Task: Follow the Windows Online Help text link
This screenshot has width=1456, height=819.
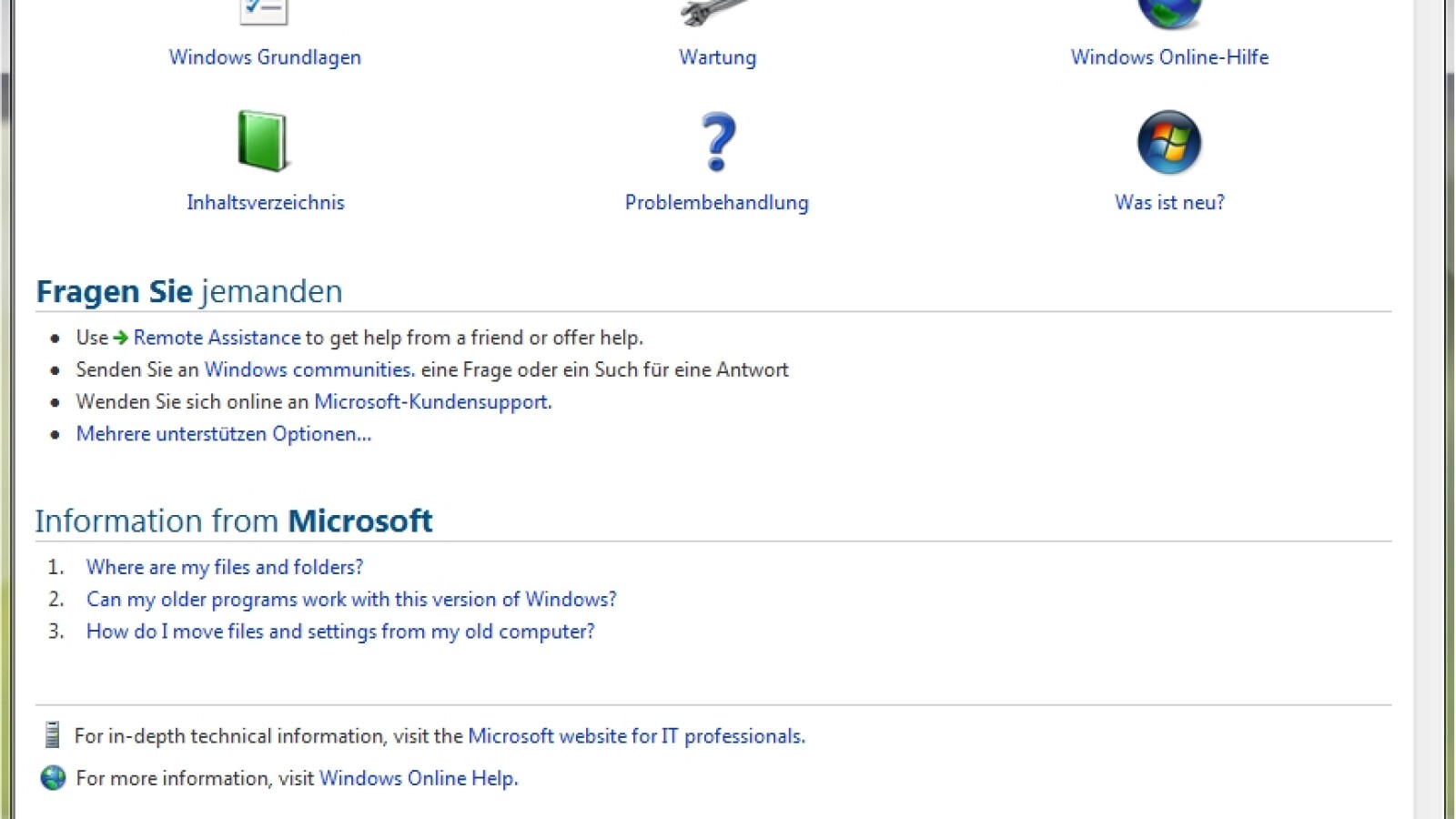Action: click(418, 778)
